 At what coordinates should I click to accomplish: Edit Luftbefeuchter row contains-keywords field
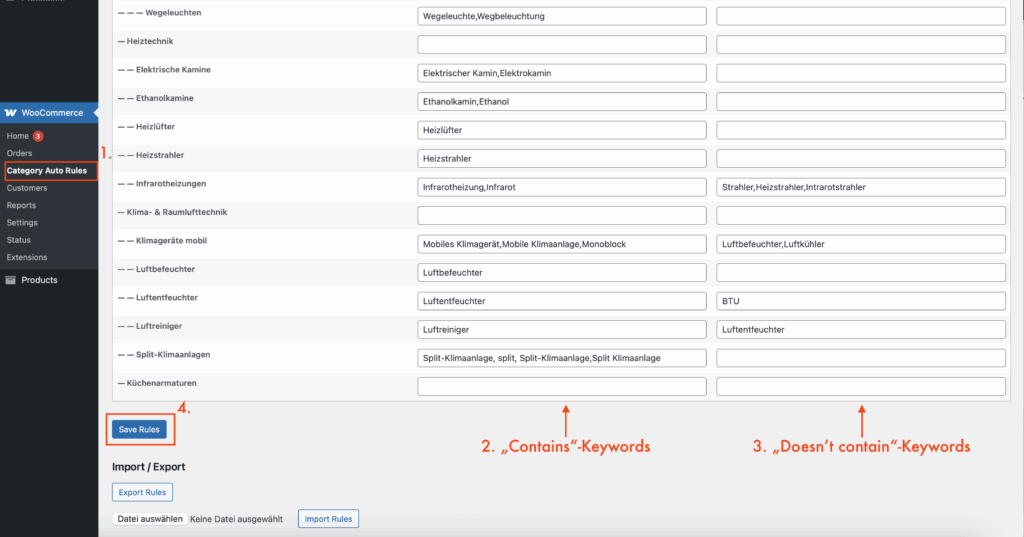(x=562, y=272)
